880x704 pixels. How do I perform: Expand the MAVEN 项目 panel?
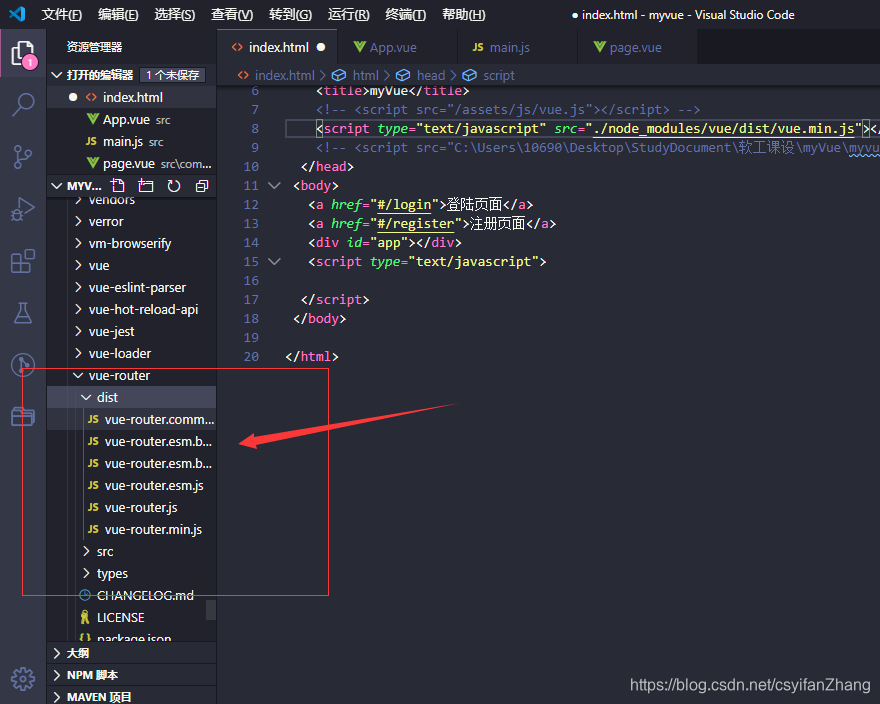(x=131, y=697)
